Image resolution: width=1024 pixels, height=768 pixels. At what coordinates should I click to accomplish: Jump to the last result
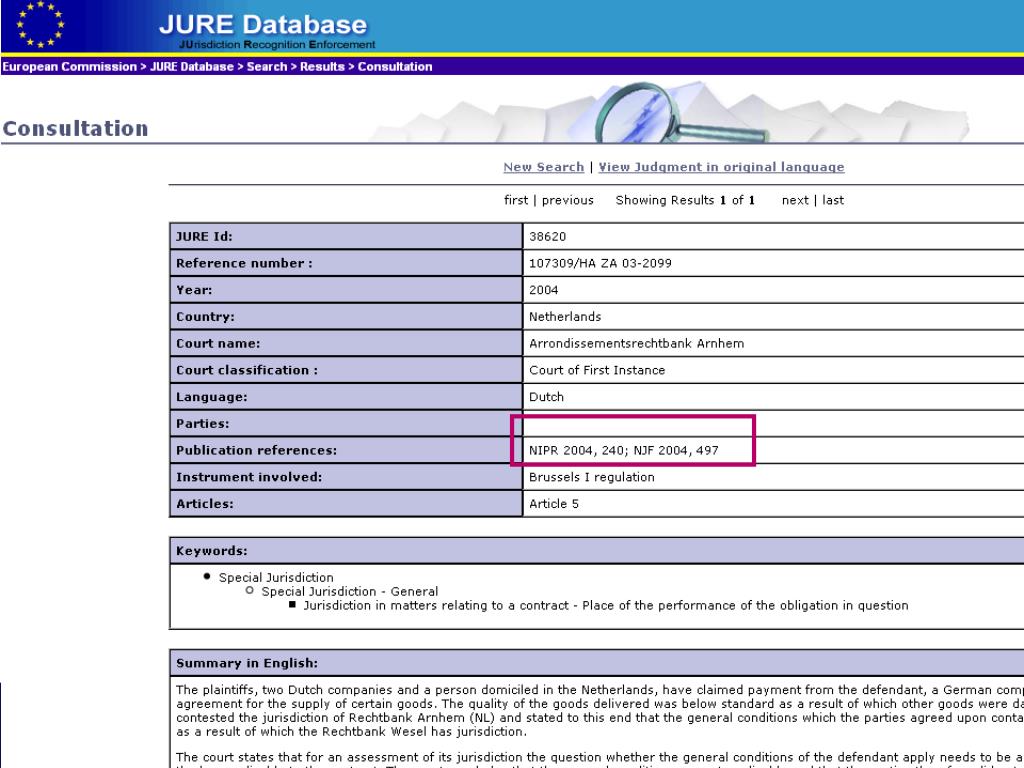(833, 200)
